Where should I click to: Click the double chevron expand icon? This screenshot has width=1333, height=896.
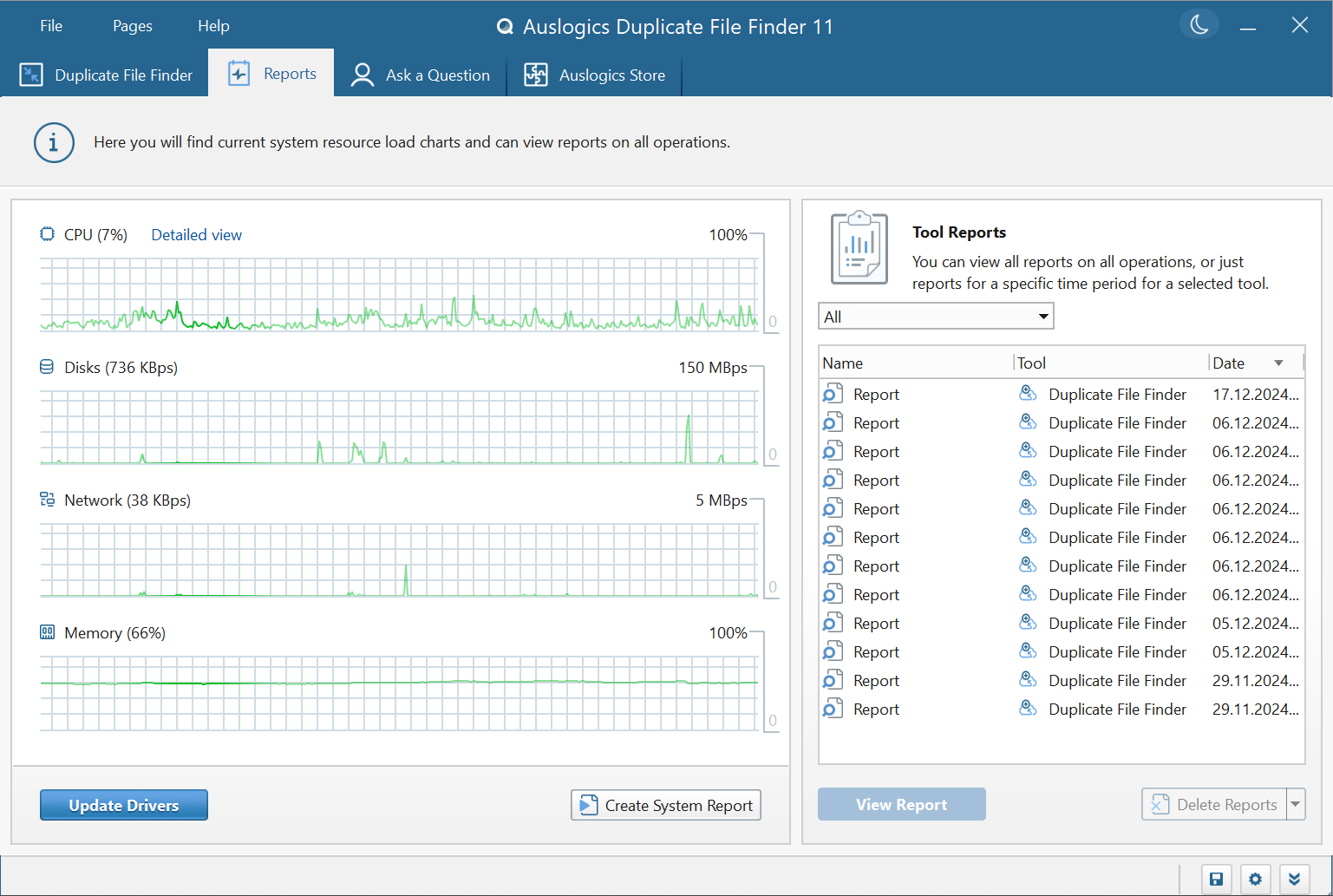1294,879
